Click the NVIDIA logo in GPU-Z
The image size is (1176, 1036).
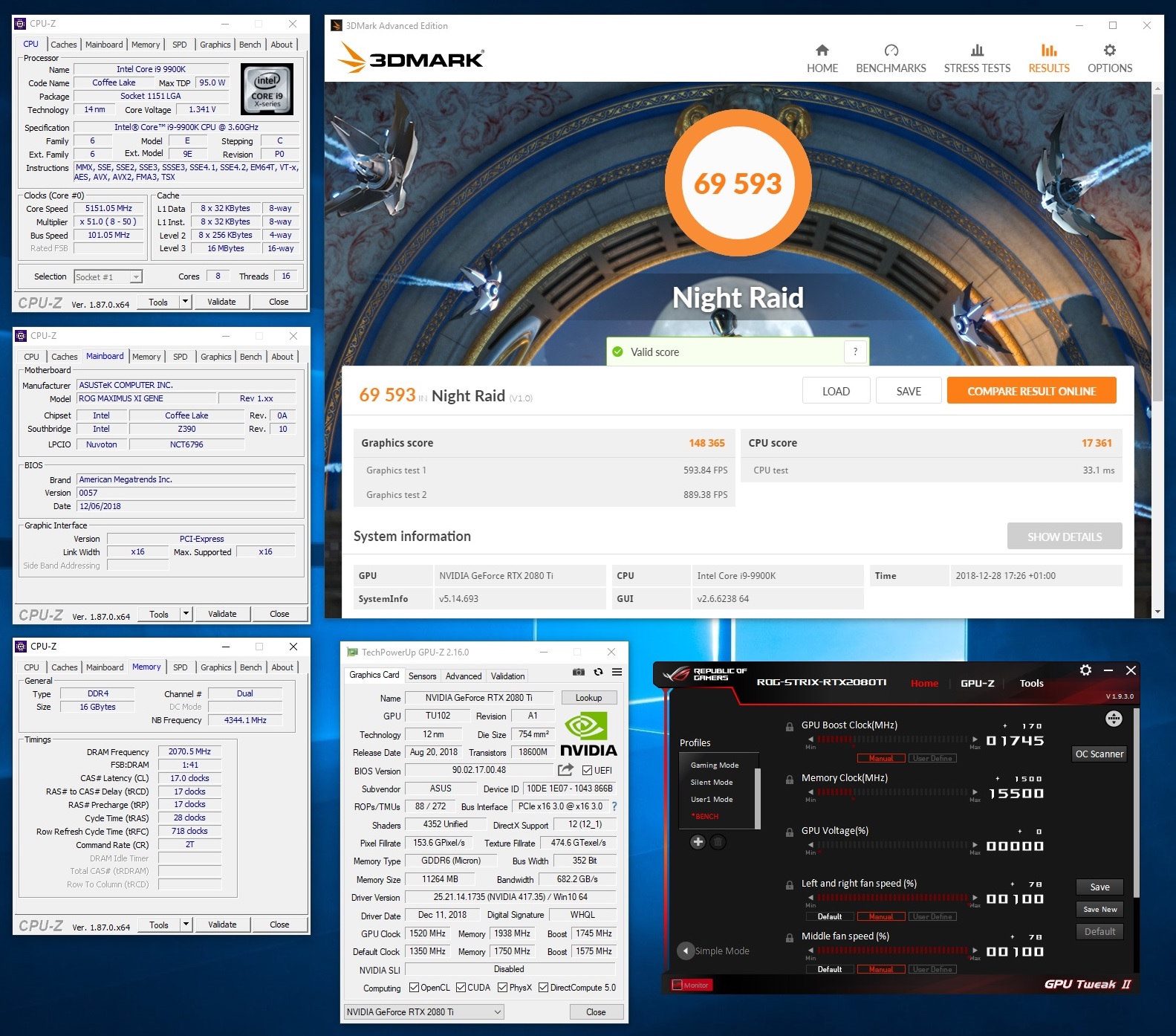pyautogui.click(x=587, y=734)
